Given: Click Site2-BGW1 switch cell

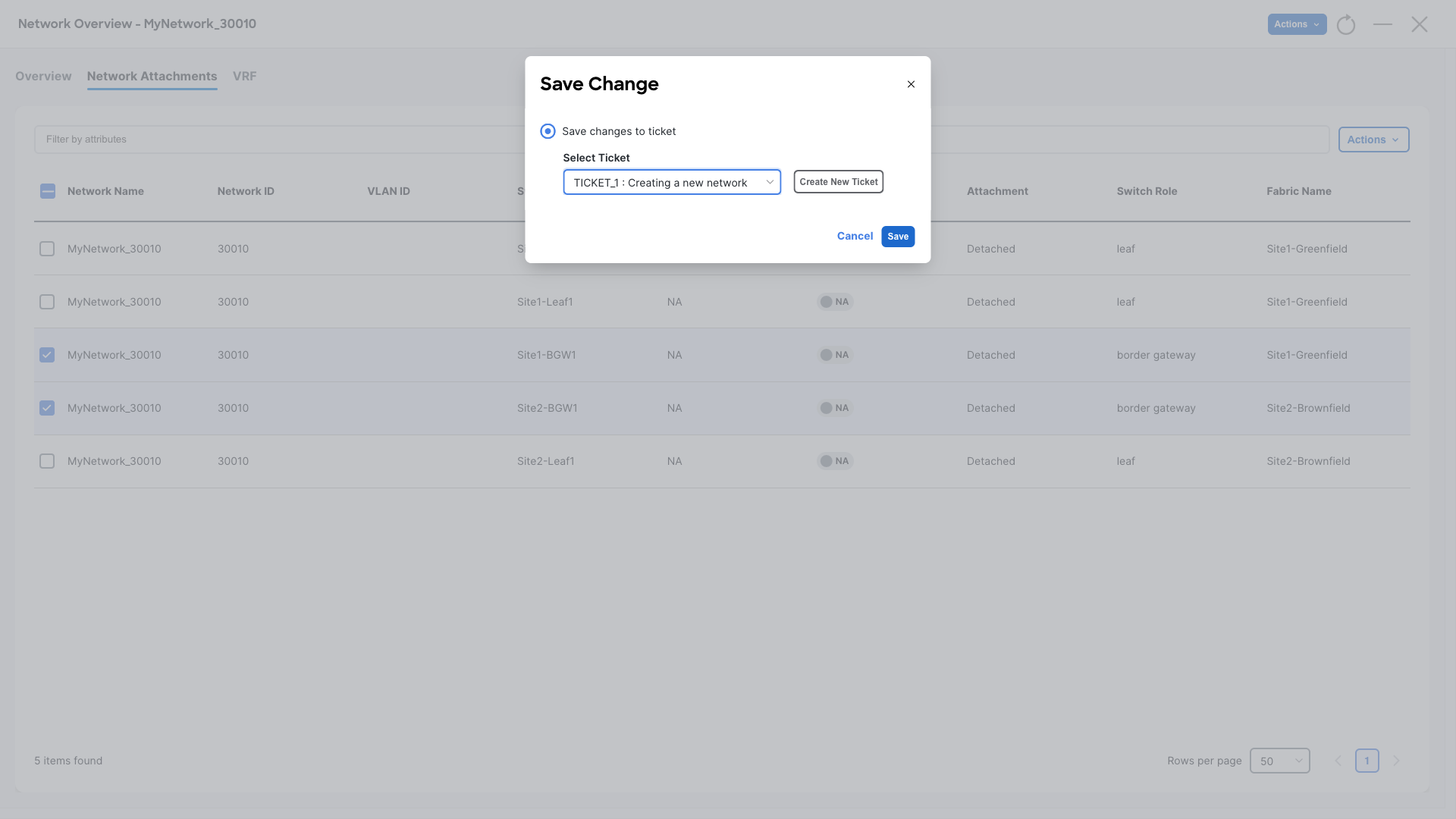Looking at the screenshot, I should pyautogui.click(x=547, y=408).
